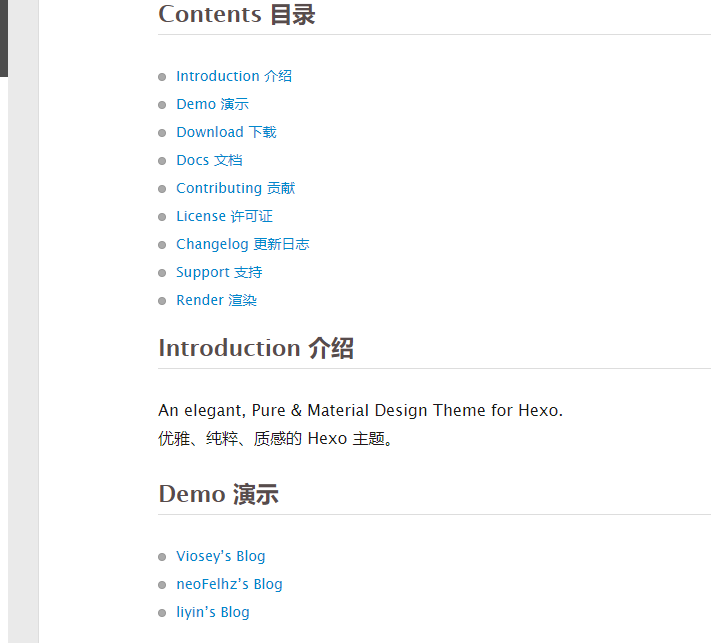Image resolution: width=711 pixels, height=643 pixels.
Task: Click the Introduction 介绍 section heading
Action: [256, 348]
